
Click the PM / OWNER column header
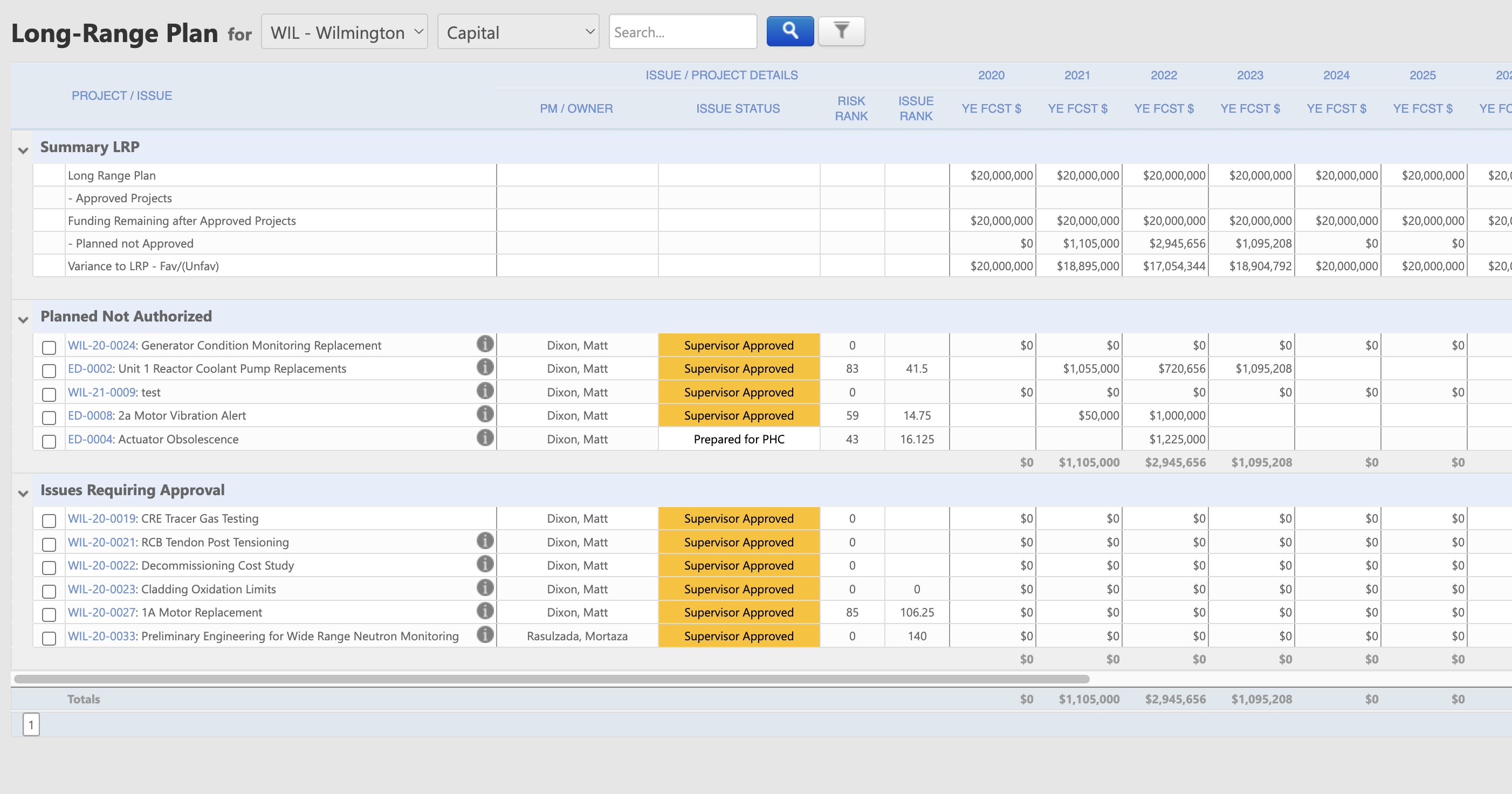click(x=576, y=108)
